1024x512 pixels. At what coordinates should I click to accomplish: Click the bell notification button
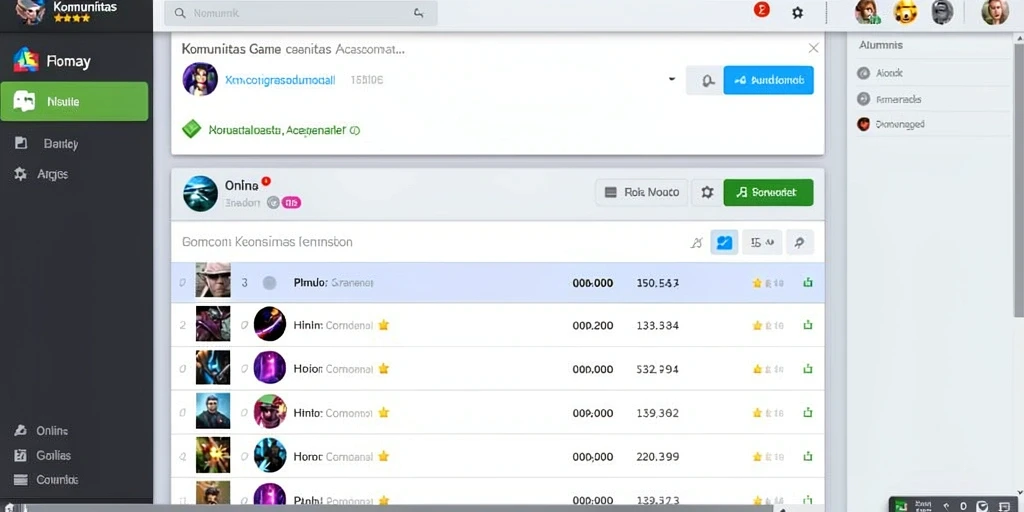[x=705, y=80]
